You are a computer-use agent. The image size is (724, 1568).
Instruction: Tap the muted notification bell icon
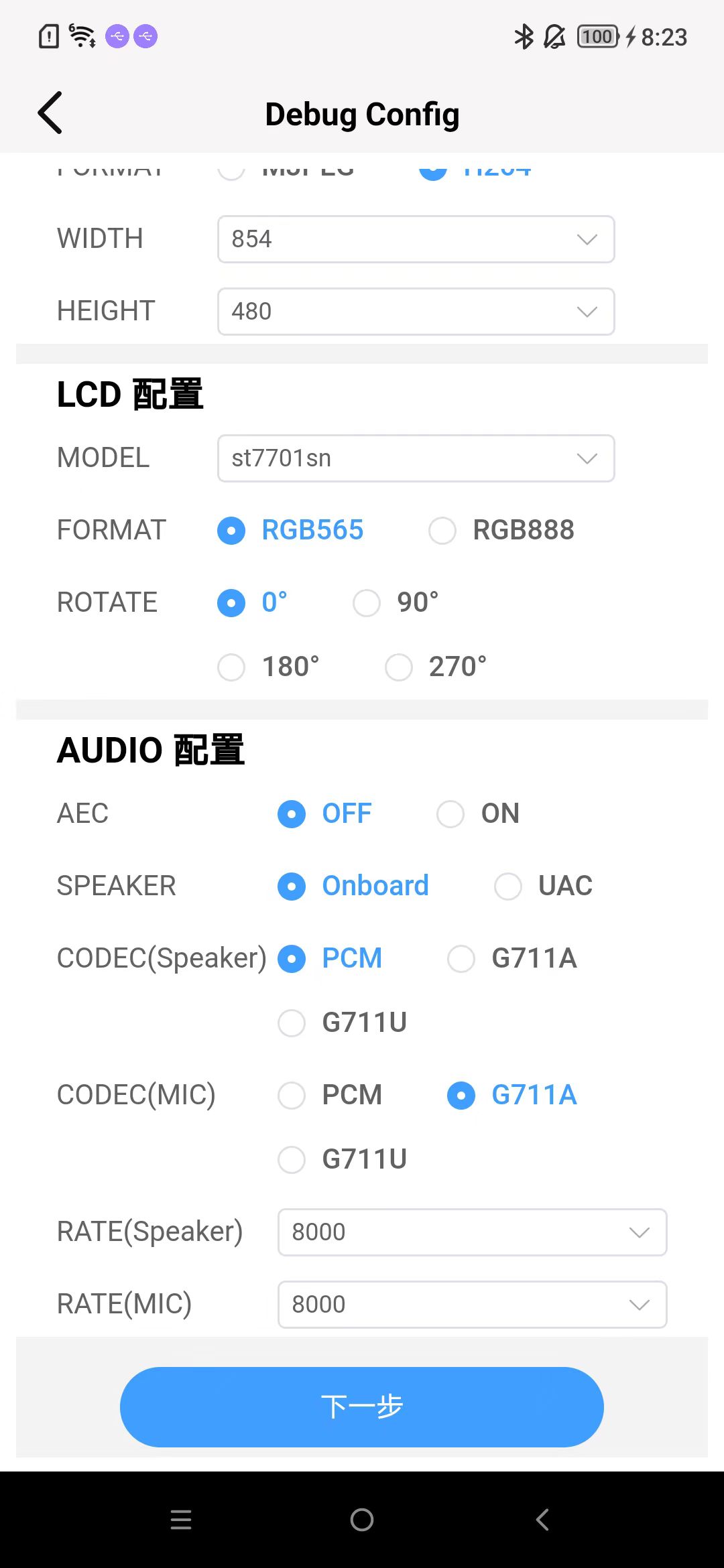(554, 37)
